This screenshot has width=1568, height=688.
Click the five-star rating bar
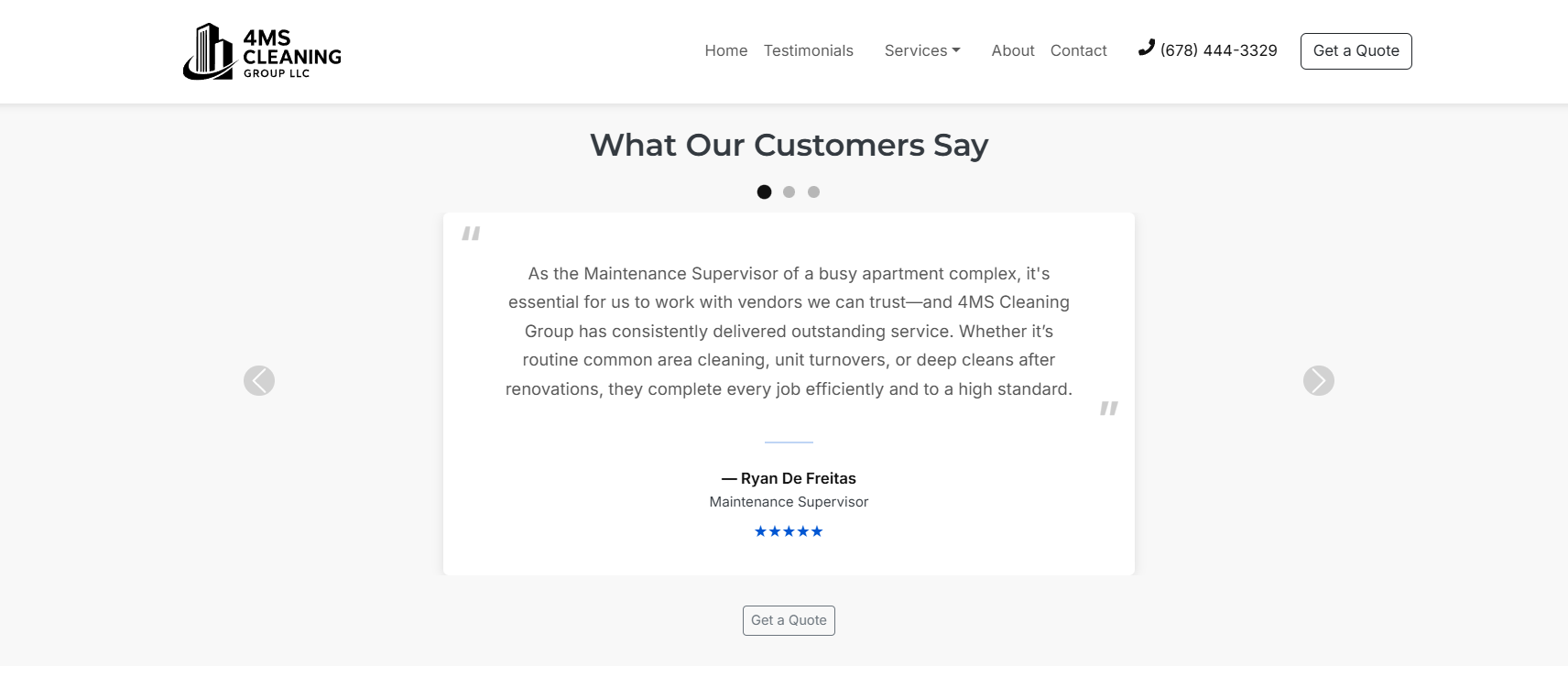click(789, 530)
